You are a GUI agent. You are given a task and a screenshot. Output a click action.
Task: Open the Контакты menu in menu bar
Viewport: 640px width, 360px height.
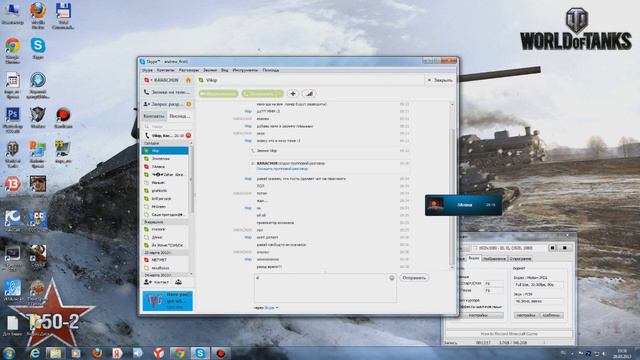click(x=165, y=70)
